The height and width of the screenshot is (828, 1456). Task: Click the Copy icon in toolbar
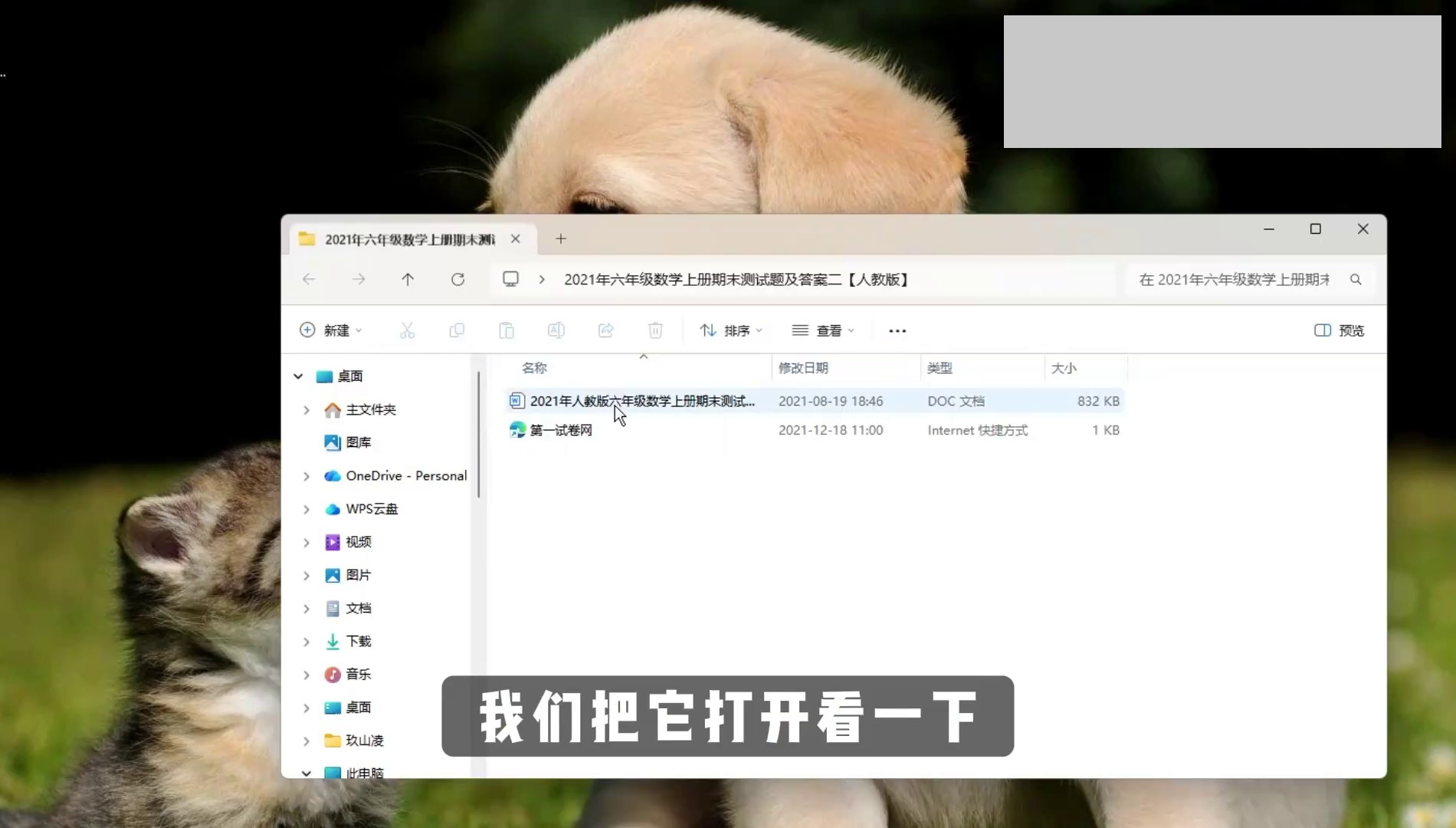click(x=457, y=330)
